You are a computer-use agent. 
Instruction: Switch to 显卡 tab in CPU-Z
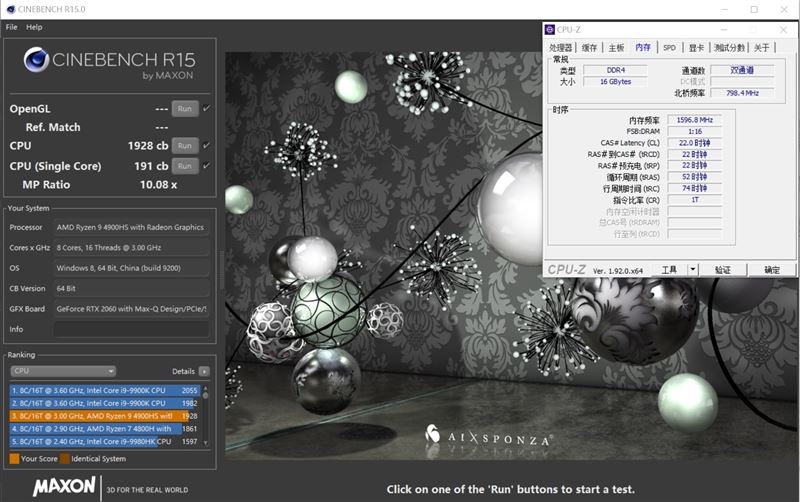[x=696, y=47]
